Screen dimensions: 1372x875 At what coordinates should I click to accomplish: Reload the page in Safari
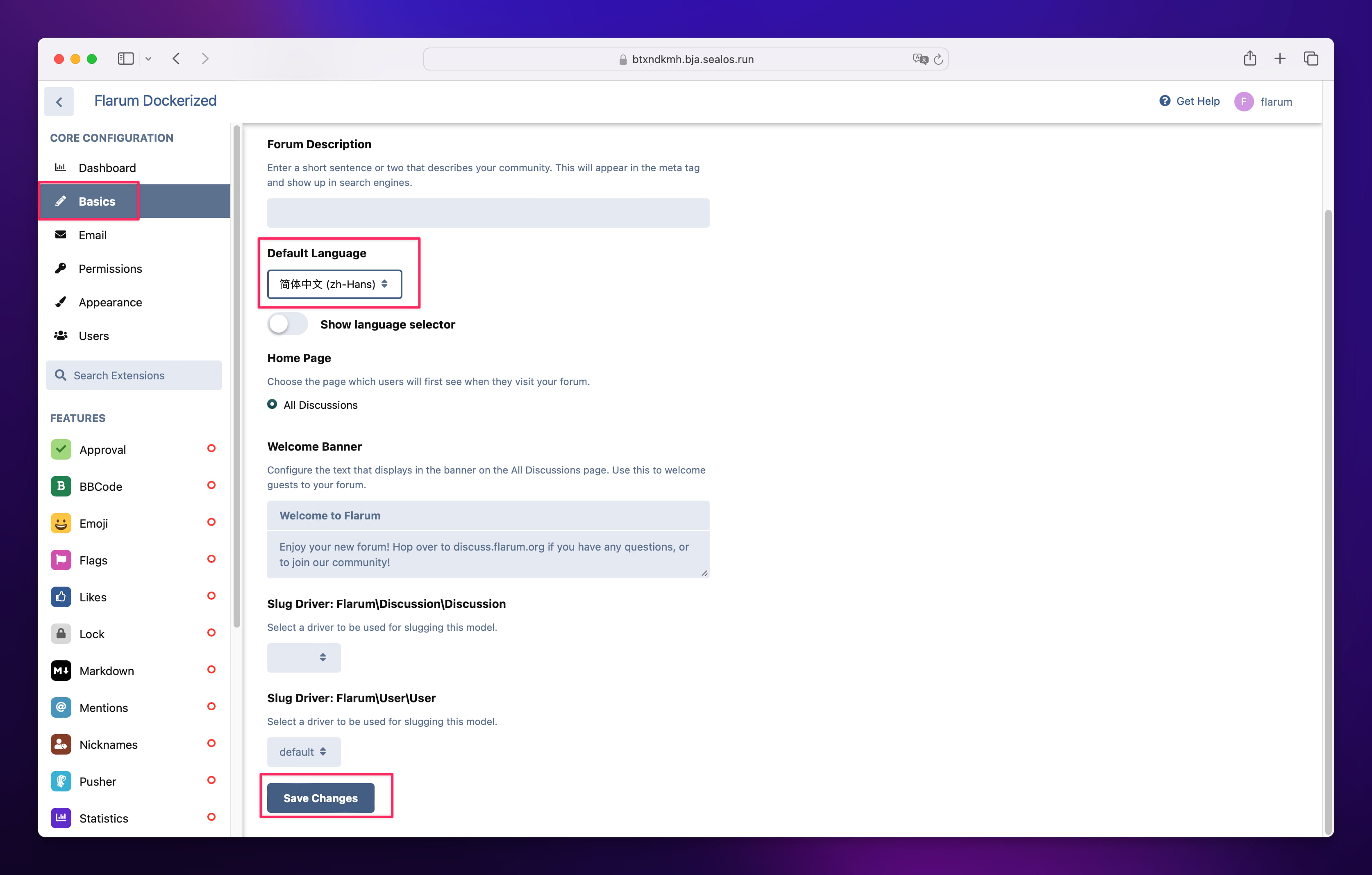[x=938, y=59]
